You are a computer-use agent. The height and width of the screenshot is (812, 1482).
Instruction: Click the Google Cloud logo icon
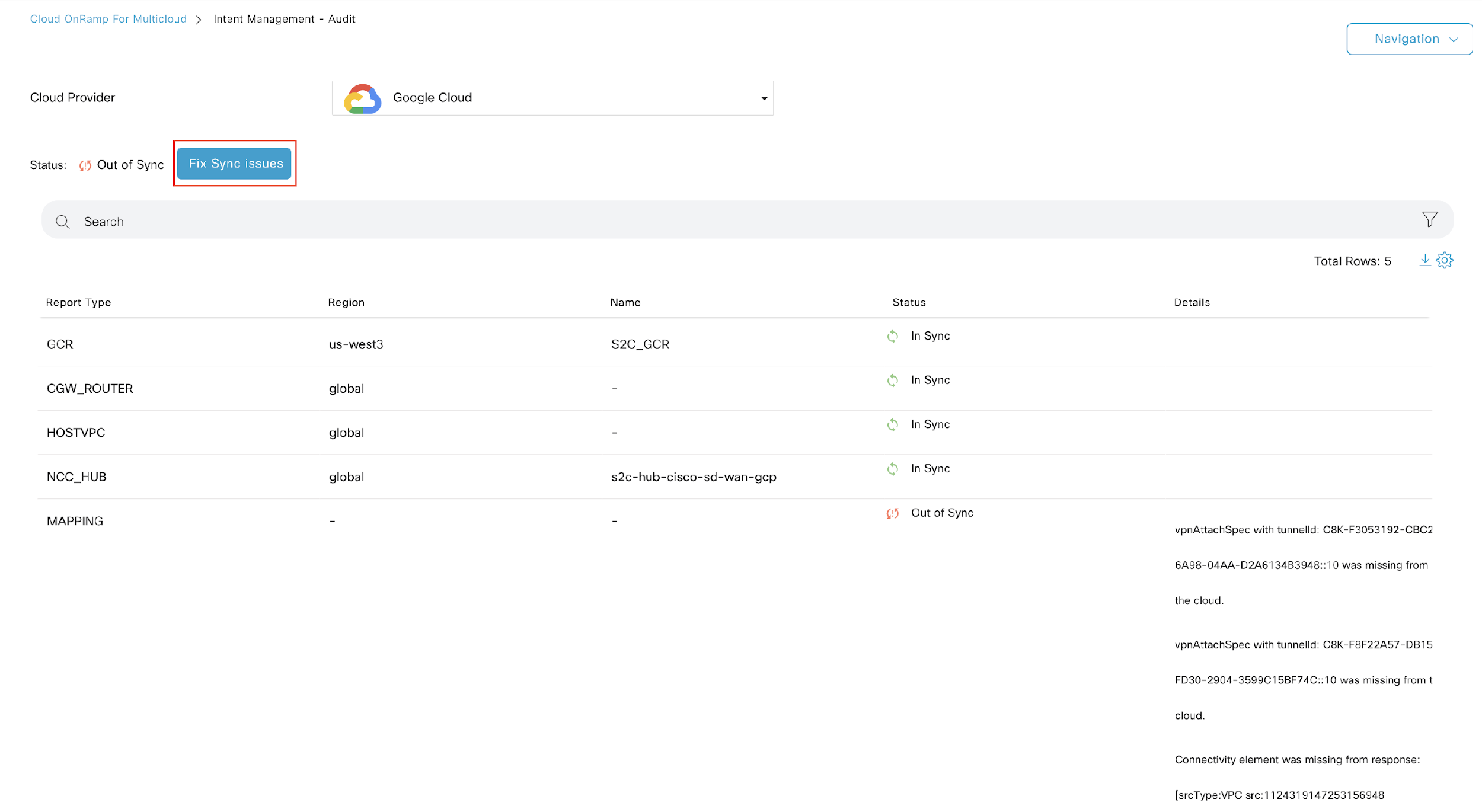(x=362, y=97)
